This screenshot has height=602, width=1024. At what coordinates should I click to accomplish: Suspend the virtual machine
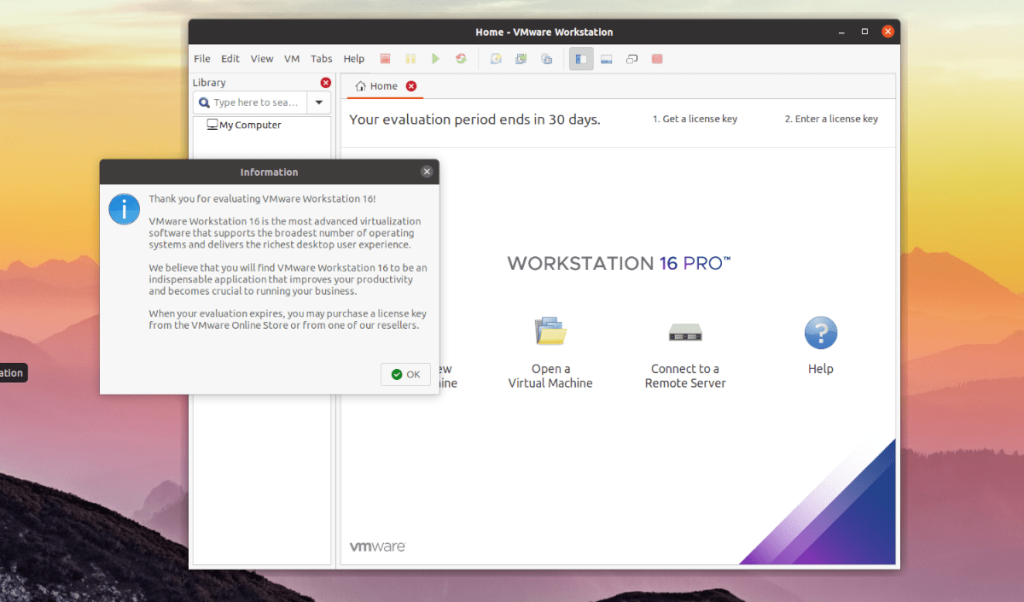click(410, 58)
